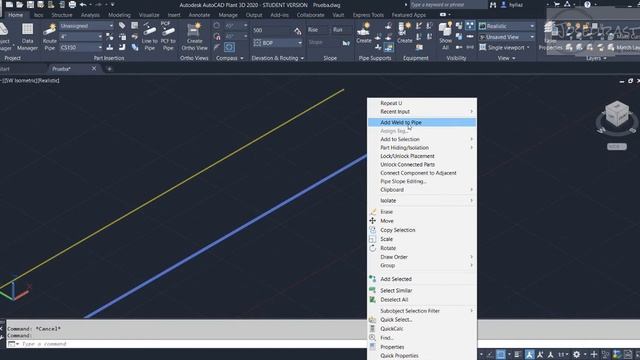Viewport: 640px width, 360px height.
Task: Click the Line to Pipe tool
Action: 149,37
